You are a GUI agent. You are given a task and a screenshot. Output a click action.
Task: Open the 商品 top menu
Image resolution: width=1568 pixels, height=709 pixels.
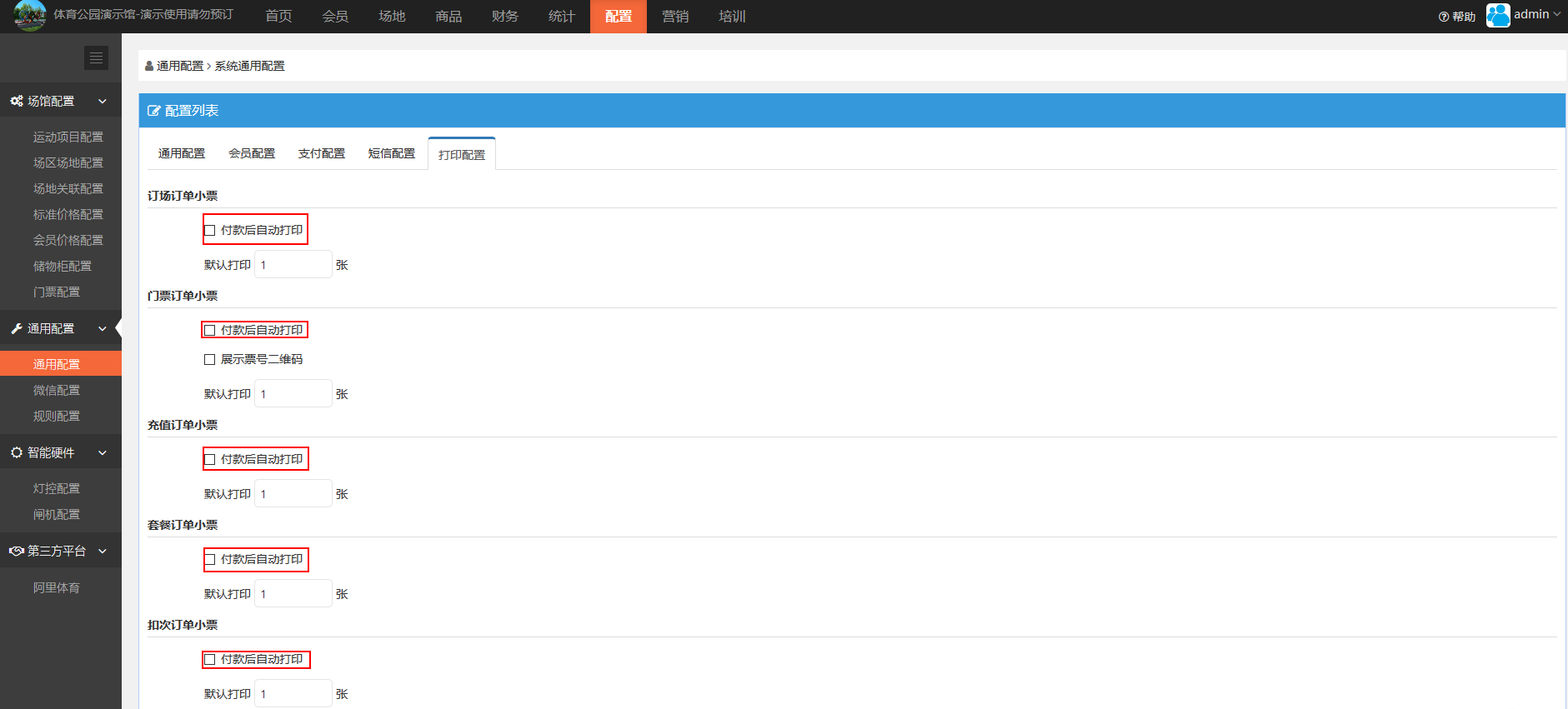448,17
